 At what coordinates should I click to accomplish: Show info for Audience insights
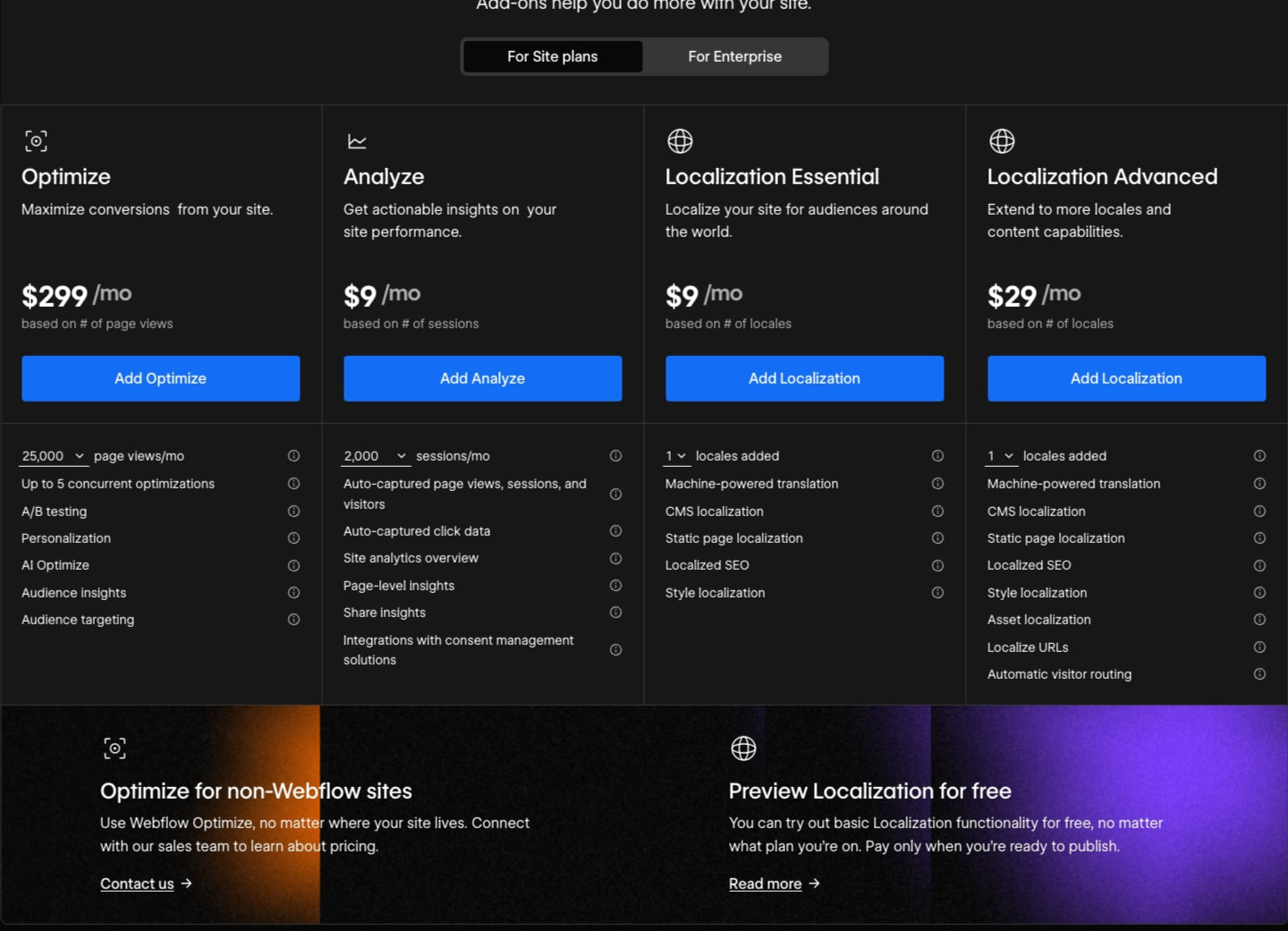coord(293,593)
